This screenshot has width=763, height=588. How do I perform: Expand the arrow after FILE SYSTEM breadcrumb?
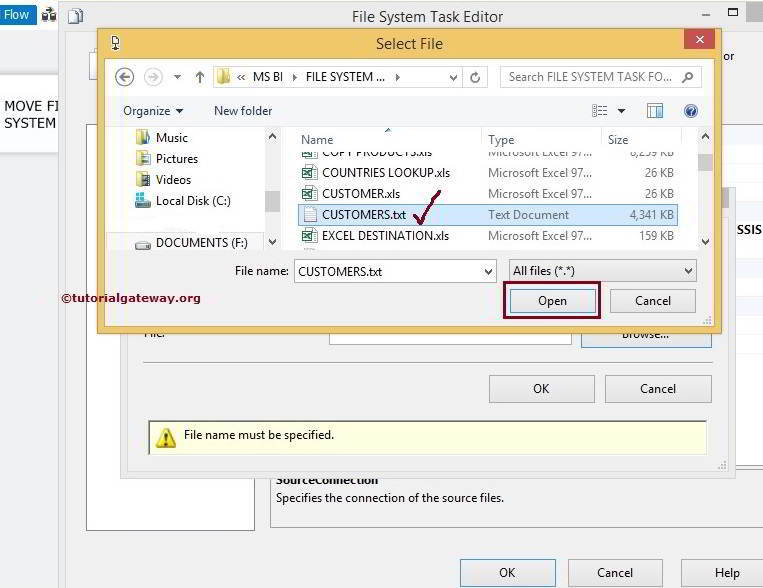tap(398, 77)
